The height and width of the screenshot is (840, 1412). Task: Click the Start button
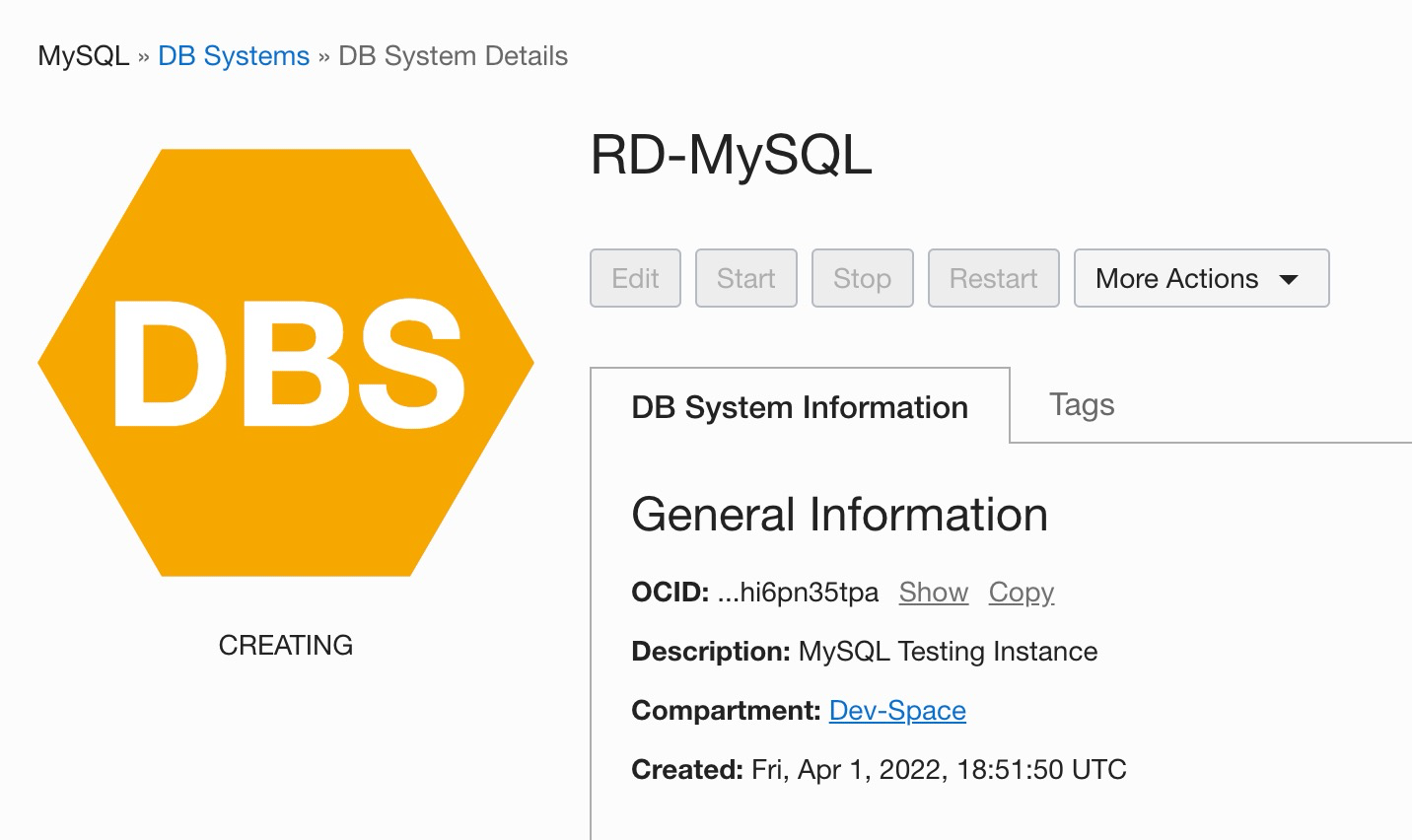[745, 278]
